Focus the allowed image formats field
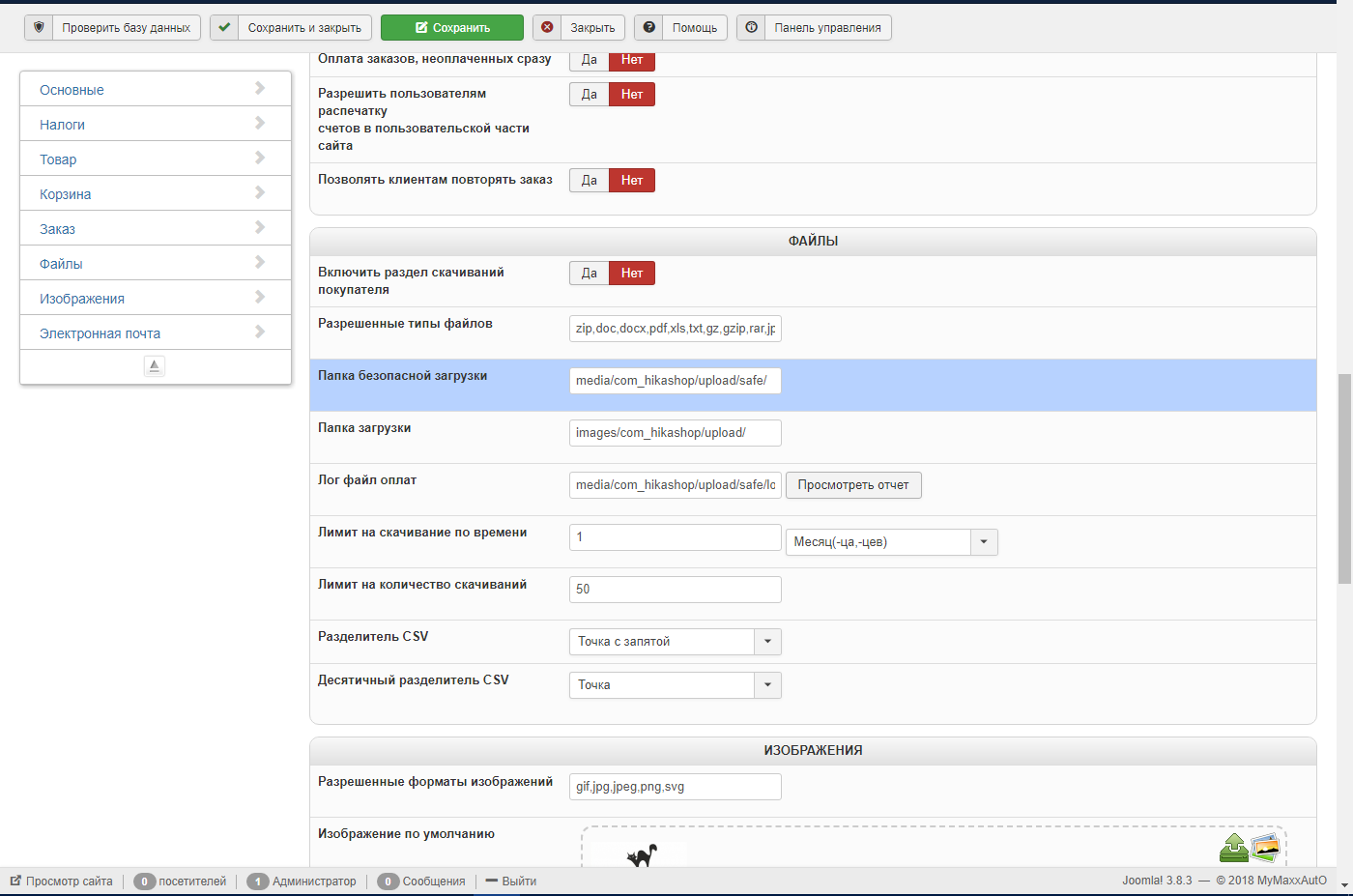The height and width of the screenshot is (896, 1353). tap(676, 787)
